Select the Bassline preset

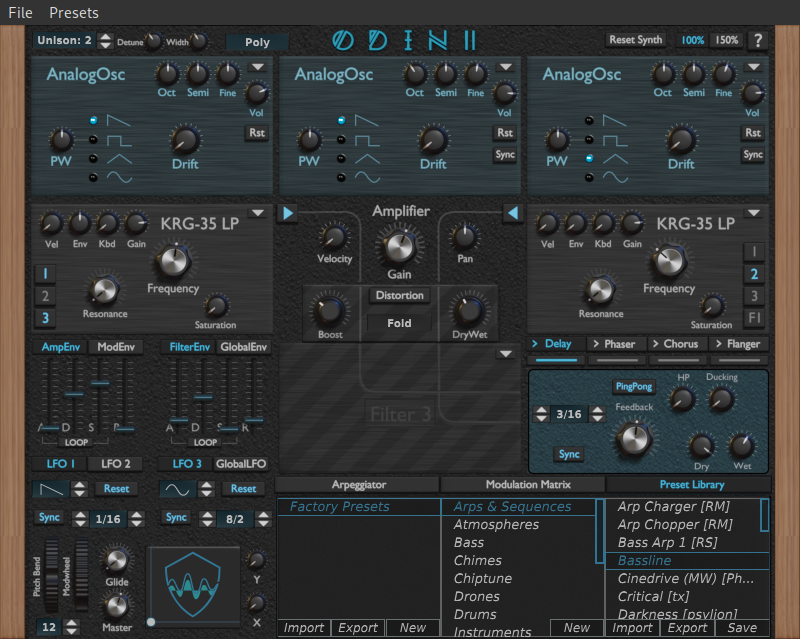pyautogui.click(x=687, y=560)
